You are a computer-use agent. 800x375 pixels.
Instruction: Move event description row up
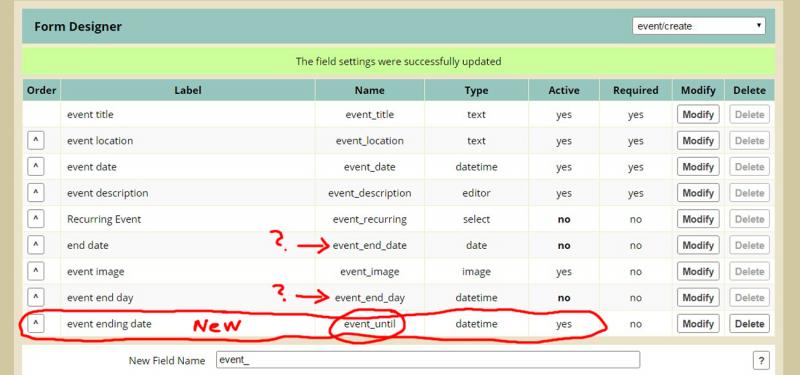coord(36,192)
